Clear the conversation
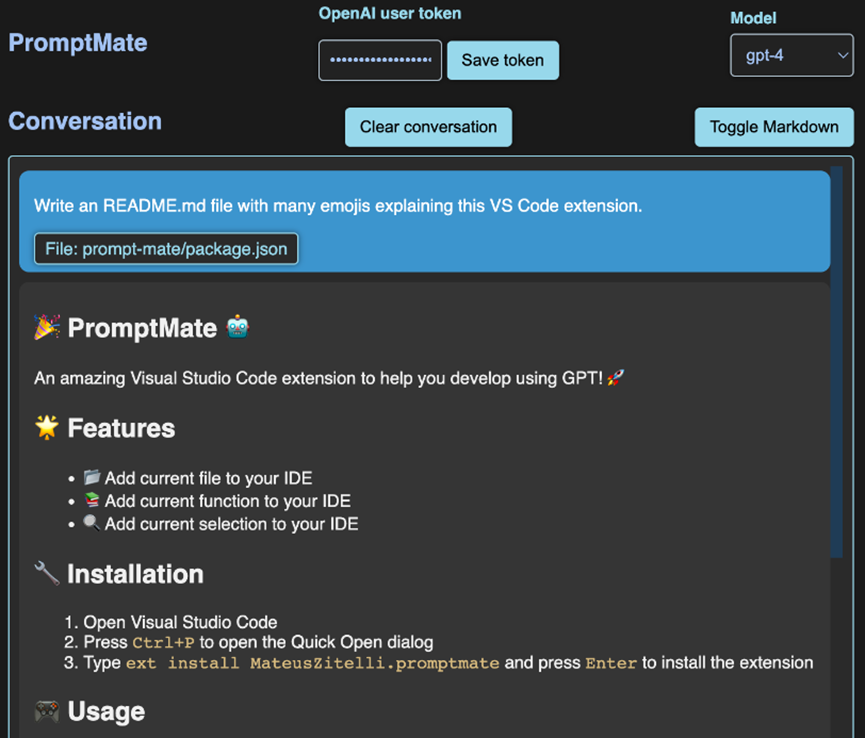The height and width of the screenshot is (738, 865). tap(429, 127)
